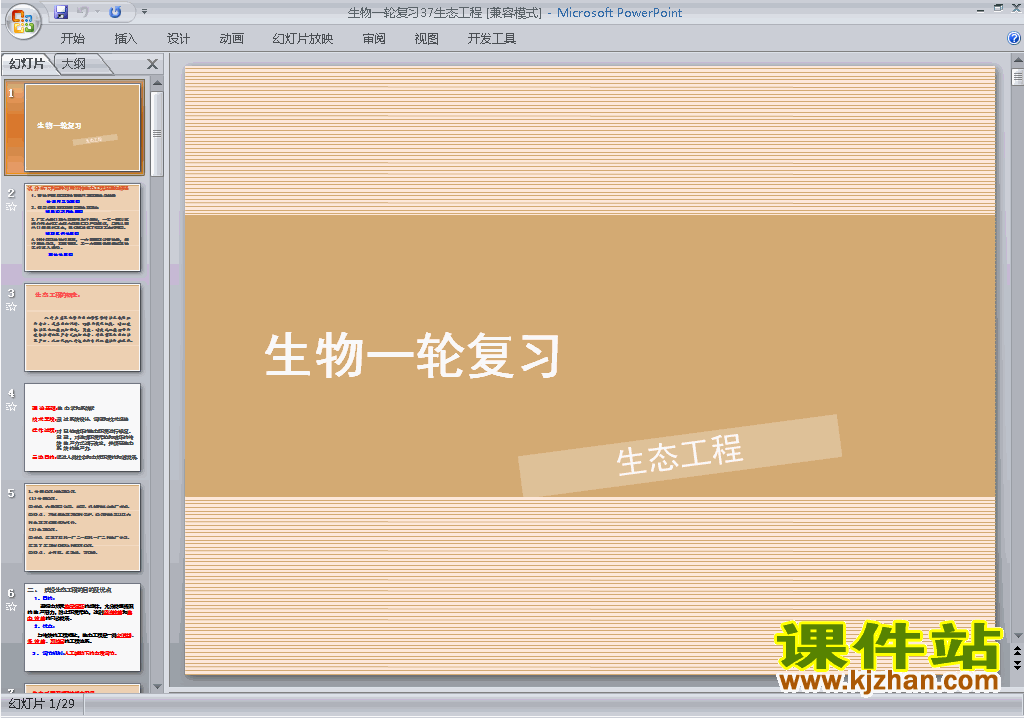Click the Redo/Repeat icon in quick access toolbar
This screenshot has height=718, width=1024.
click(116, 12)
